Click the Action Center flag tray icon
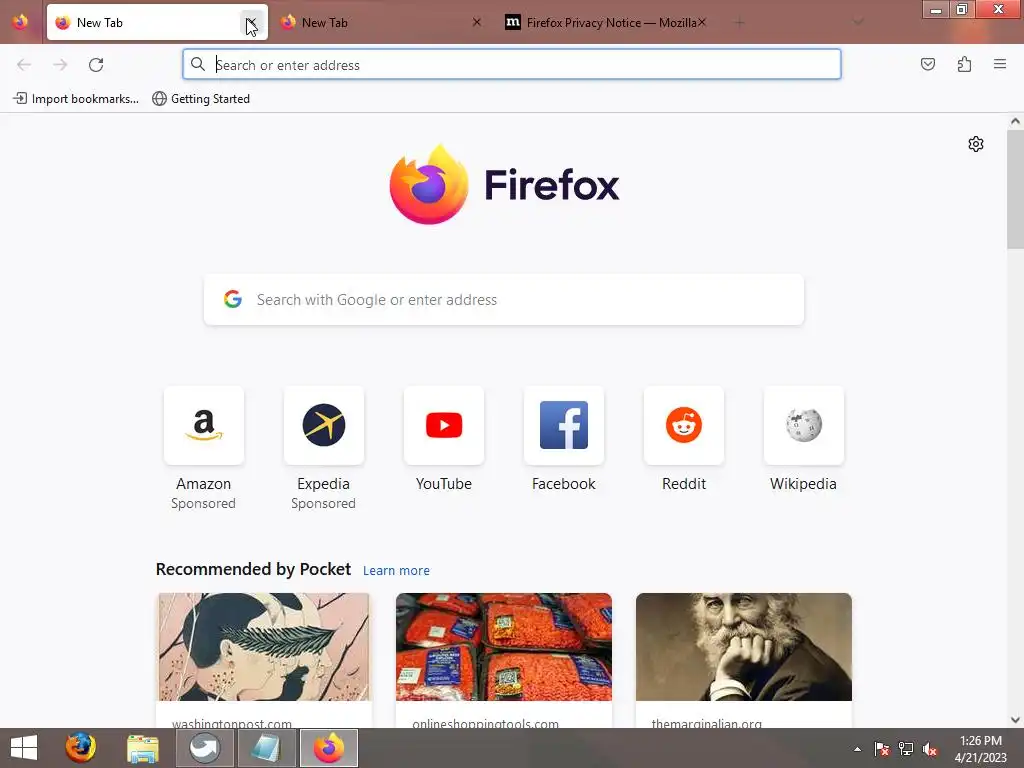The width and height of the screenshot is (1024, 768). [882, 749]
